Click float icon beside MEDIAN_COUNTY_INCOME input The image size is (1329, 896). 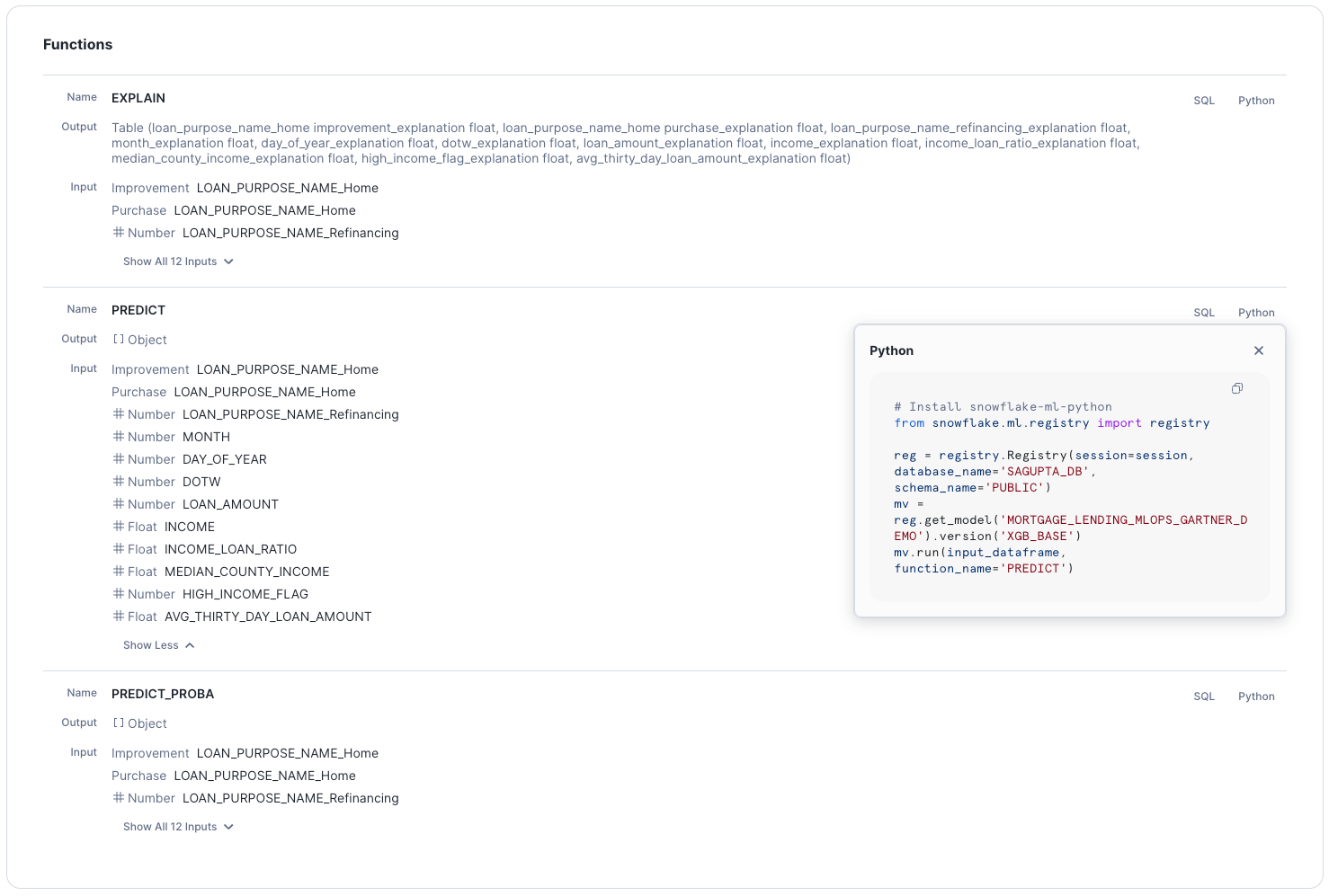coord(119,572)
